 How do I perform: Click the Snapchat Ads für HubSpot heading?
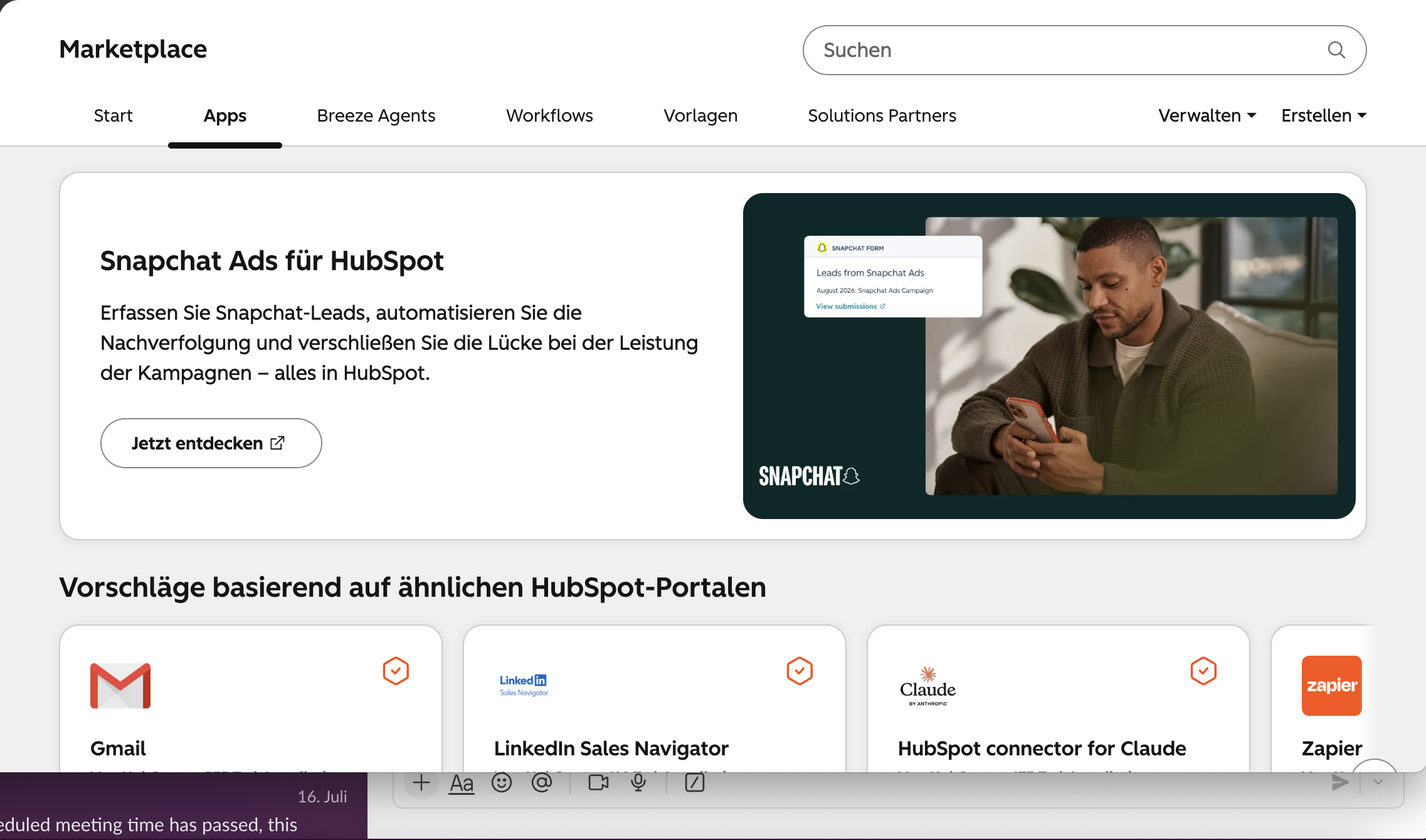click(272, 261)
